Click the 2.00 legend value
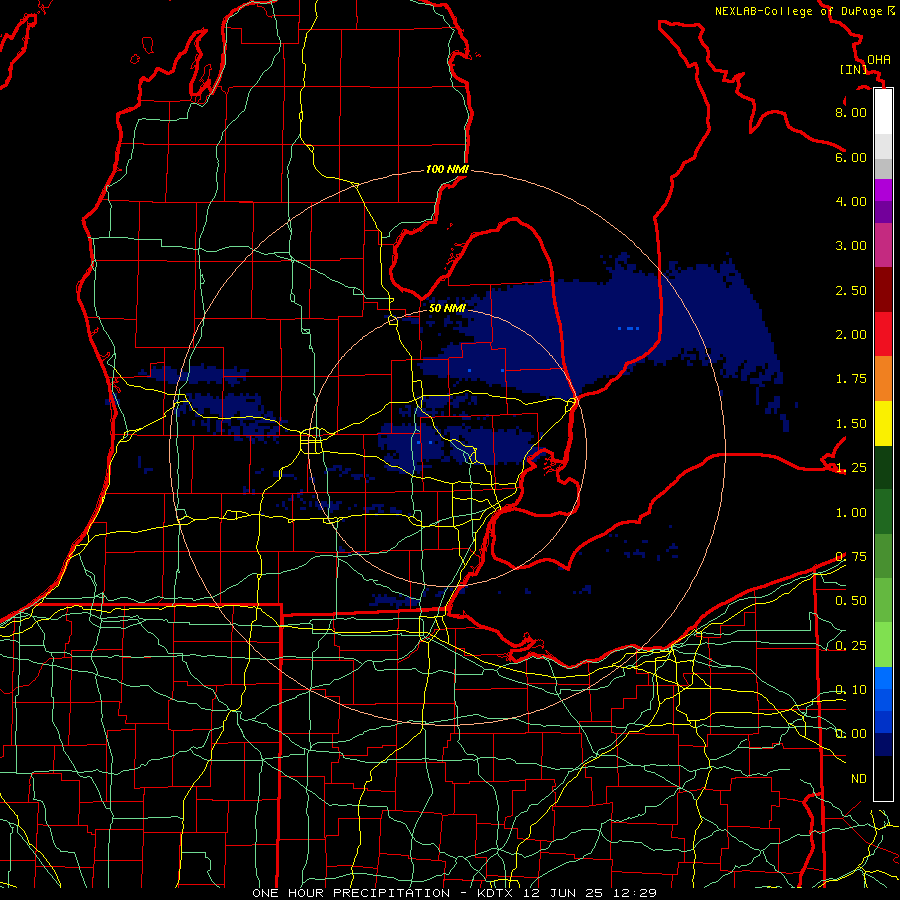900x900 pixels. (851, 335)
